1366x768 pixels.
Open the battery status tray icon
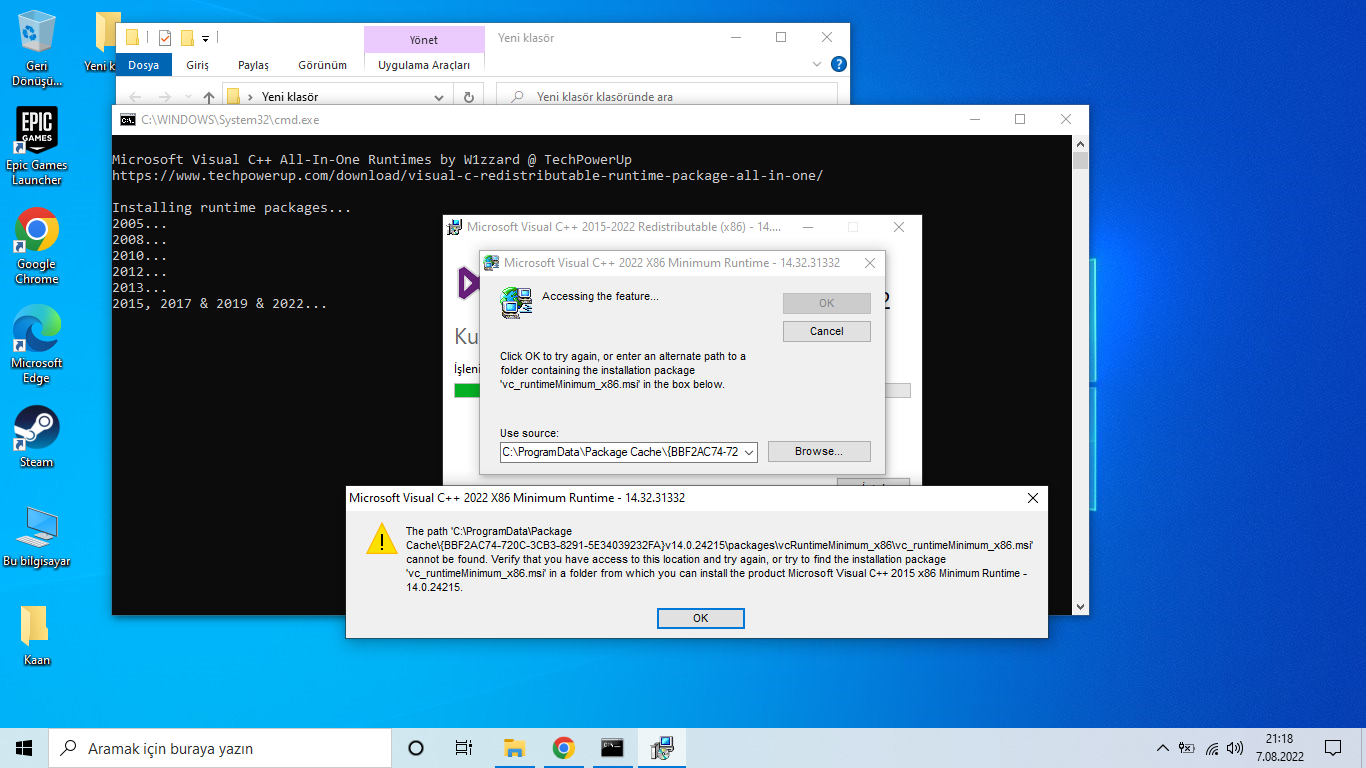coord(1187,748)
